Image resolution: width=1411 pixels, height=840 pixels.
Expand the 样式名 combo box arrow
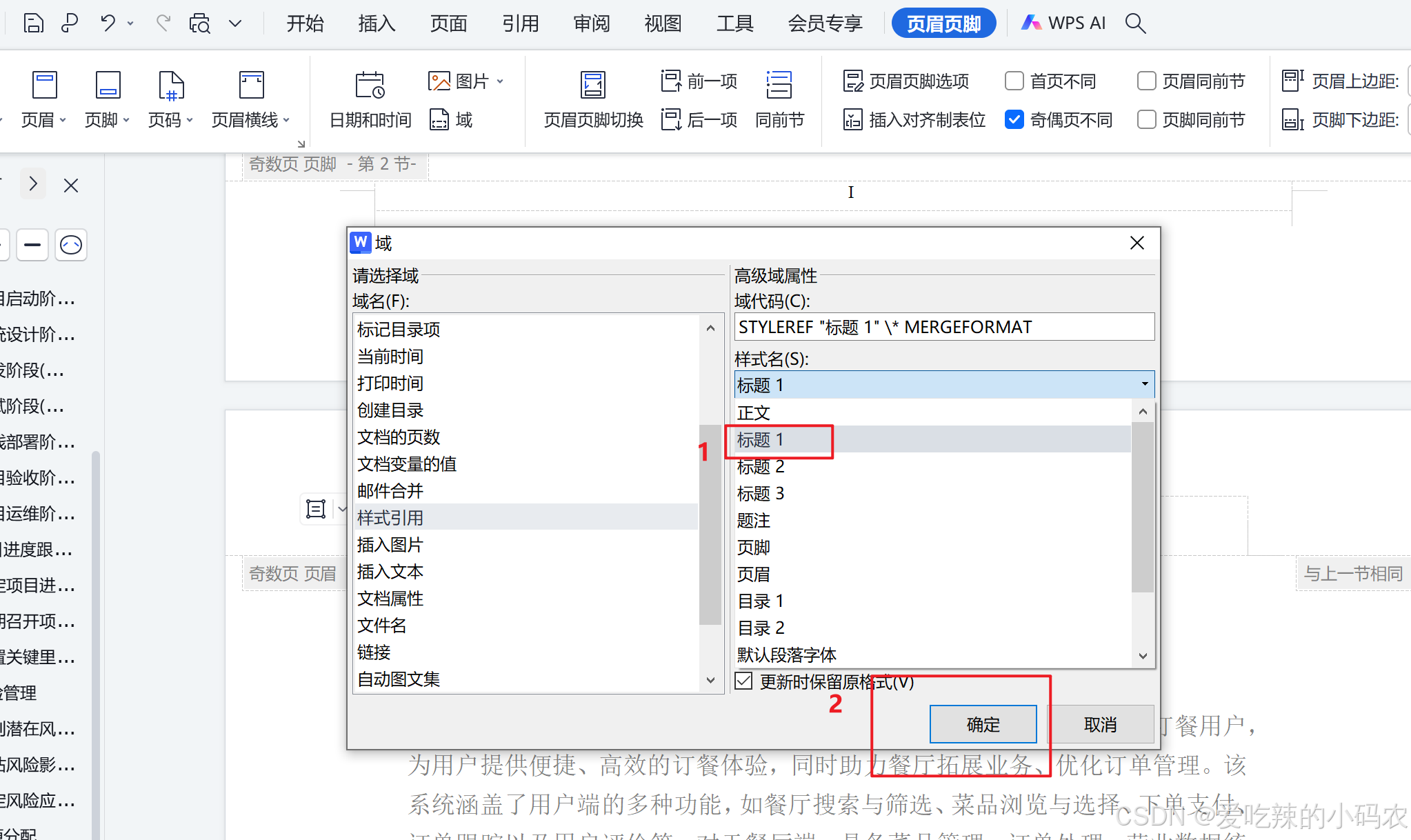(x=1144, y=384)
